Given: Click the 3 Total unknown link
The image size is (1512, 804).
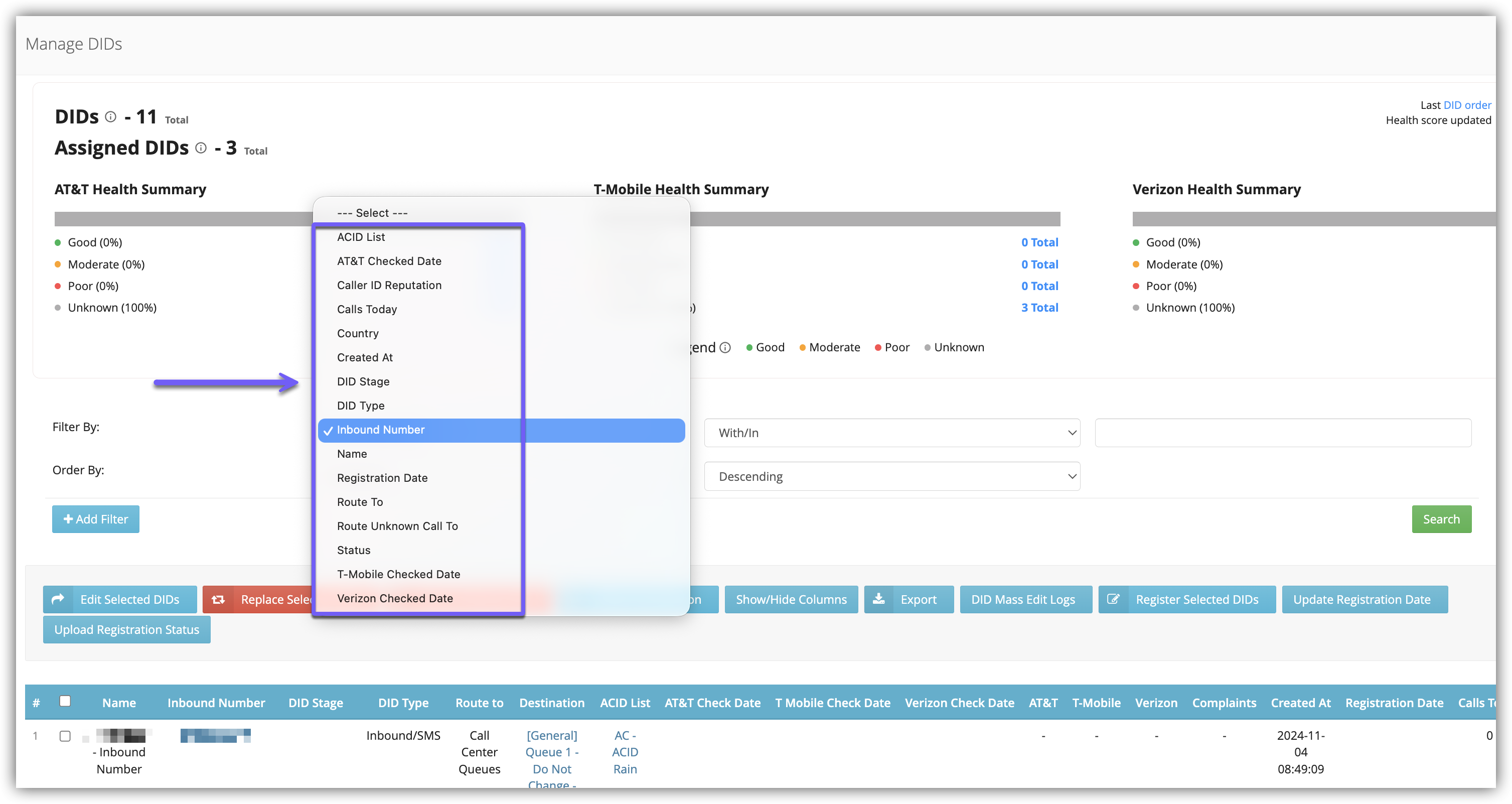Looking at the screenshot, I should 1039,308.
